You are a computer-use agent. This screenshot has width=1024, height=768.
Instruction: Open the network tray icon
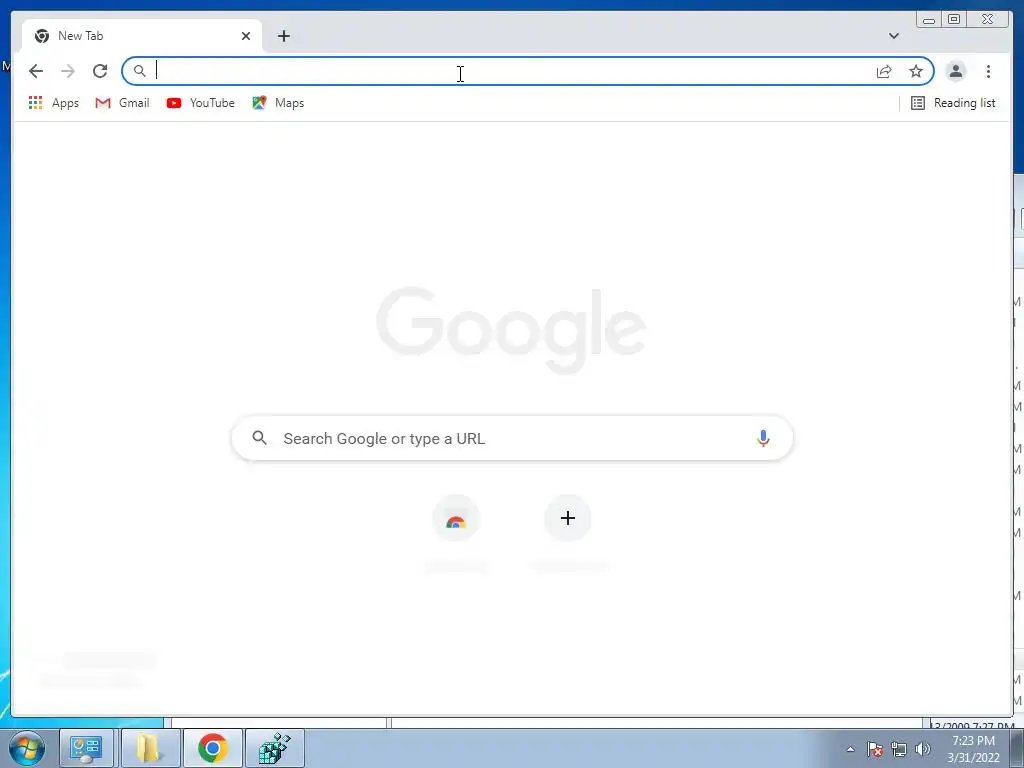point(899,750)
